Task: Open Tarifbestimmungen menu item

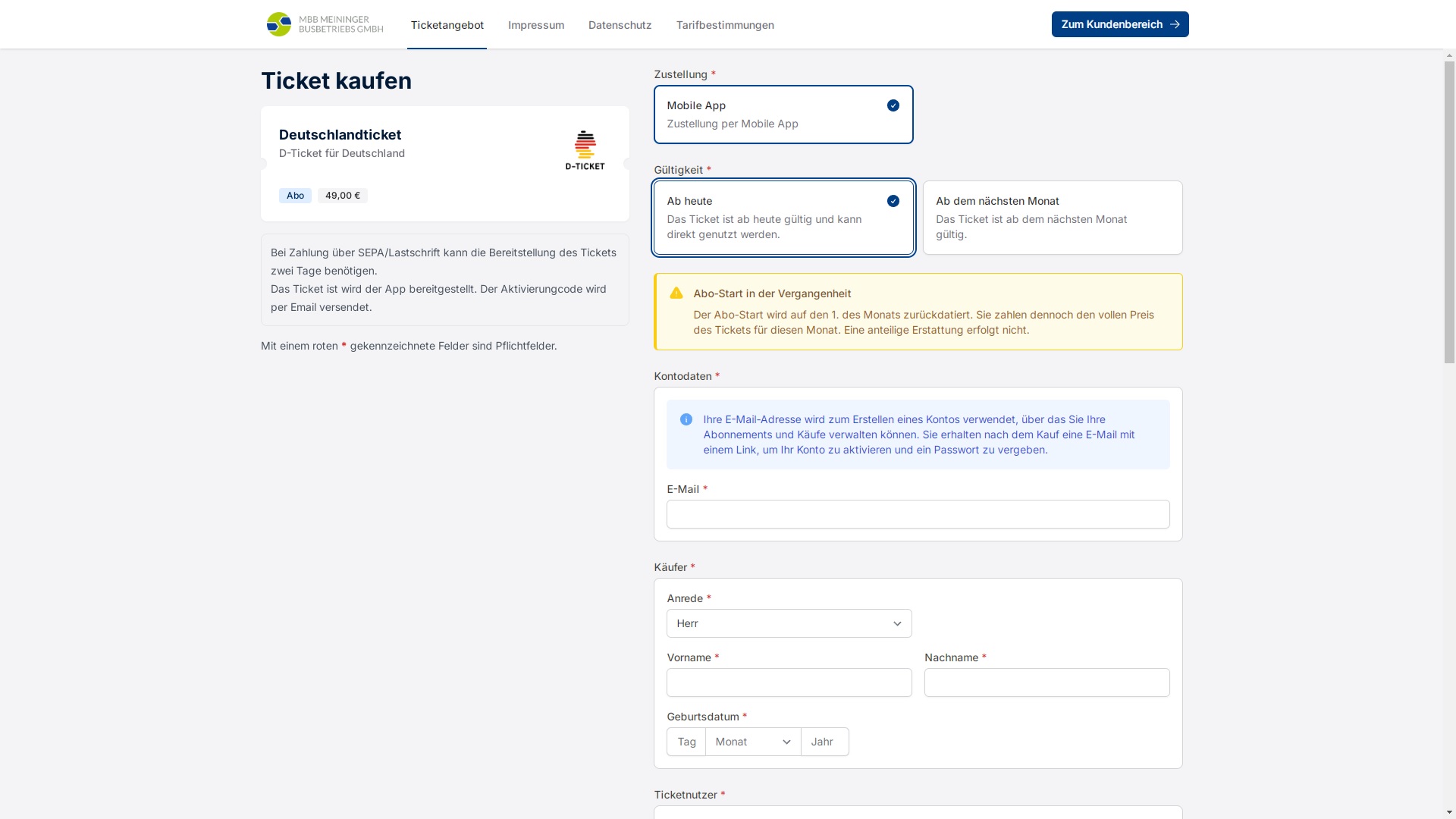Action: (725, 25)
